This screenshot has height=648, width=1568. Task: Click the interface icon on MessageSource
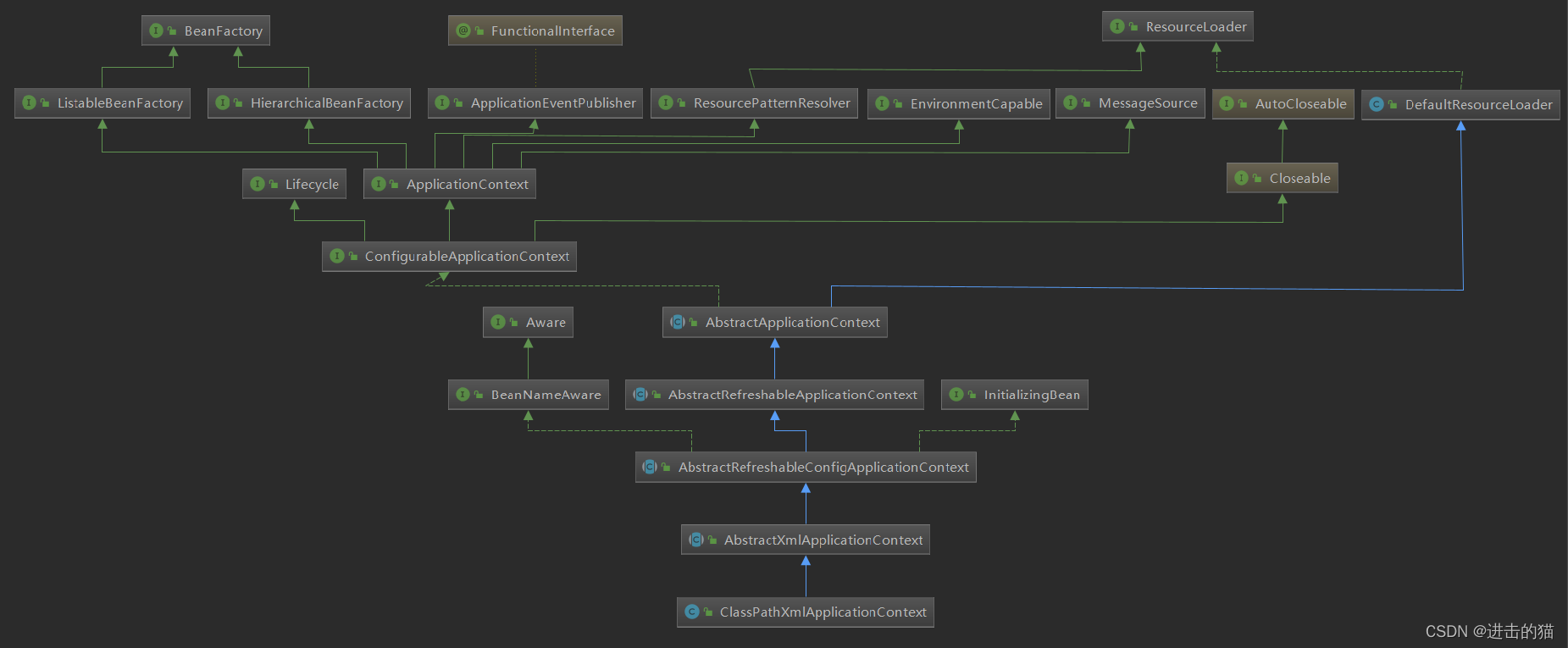pos(1070,102)
